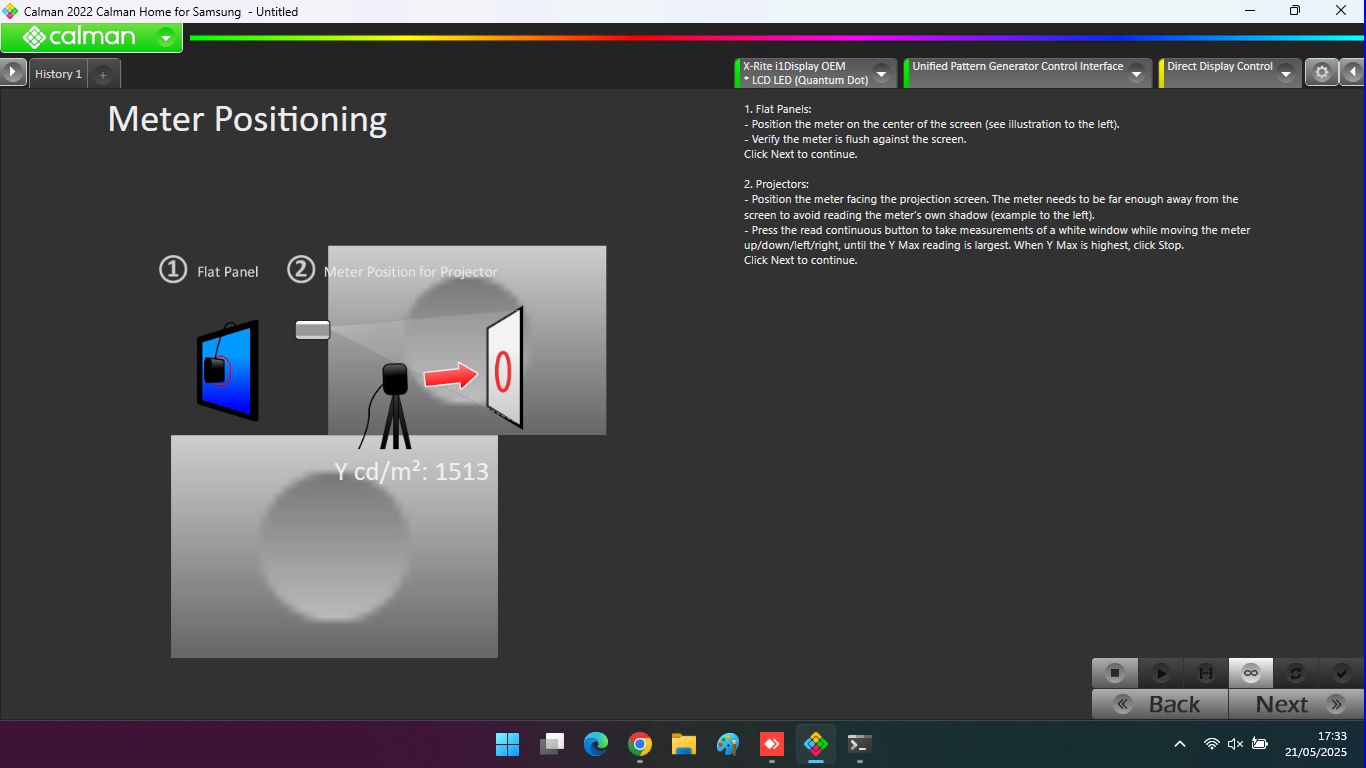This screenshot has height=768, width=1366.
Task: Click the Calman title bar app icon
Action: (x=11, y=11)
